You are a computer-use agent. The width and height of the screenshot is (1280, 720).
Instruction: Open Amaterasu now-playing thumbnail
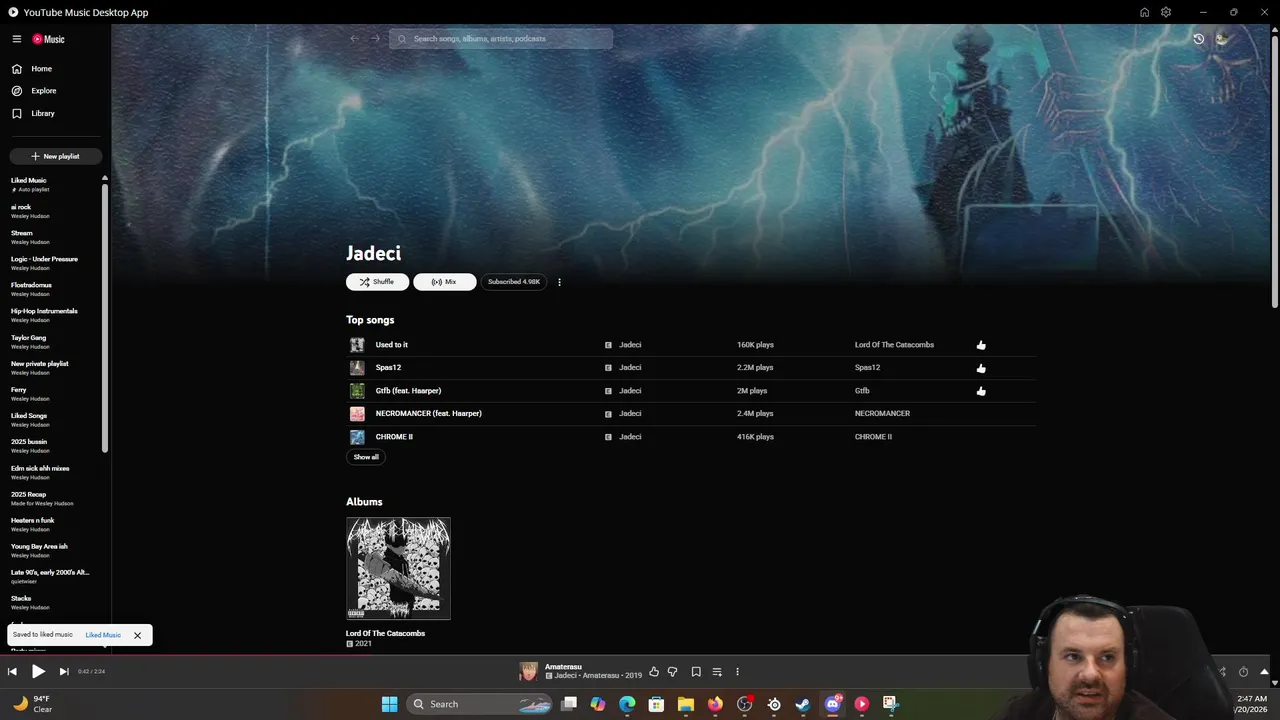click(x=528, y=672)
